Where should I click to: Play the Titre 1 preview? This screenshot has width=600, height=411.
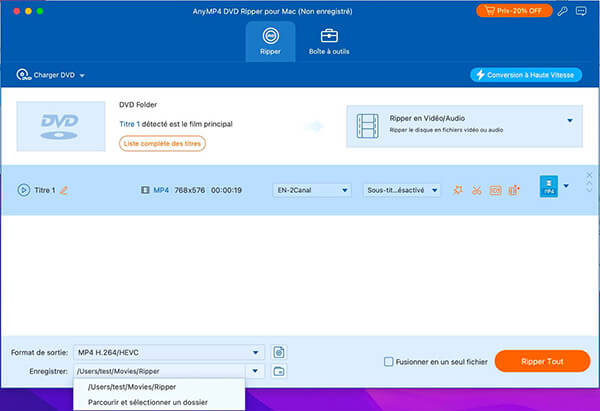click(23, 190)
